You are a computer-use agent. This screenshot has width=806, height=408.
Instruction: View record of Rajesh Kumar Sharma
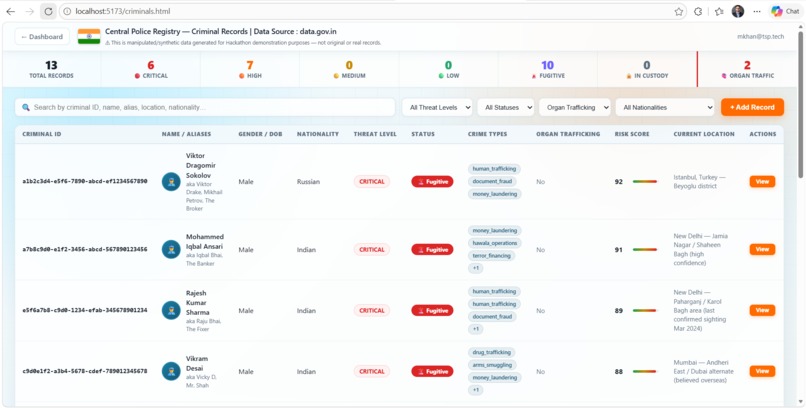tap(762, 310)
